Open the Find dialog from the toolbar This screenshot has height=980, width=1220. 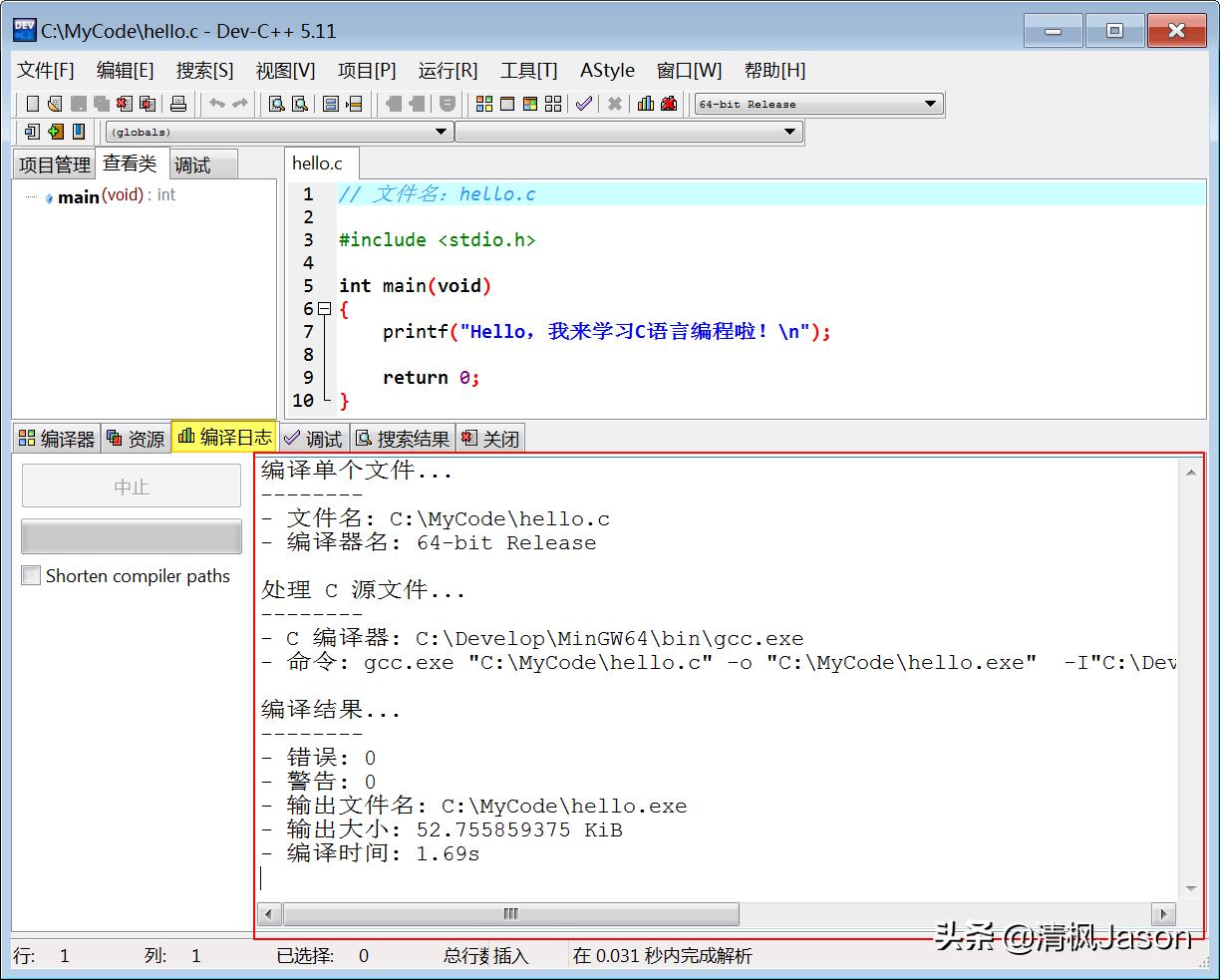tap(275, 103)
